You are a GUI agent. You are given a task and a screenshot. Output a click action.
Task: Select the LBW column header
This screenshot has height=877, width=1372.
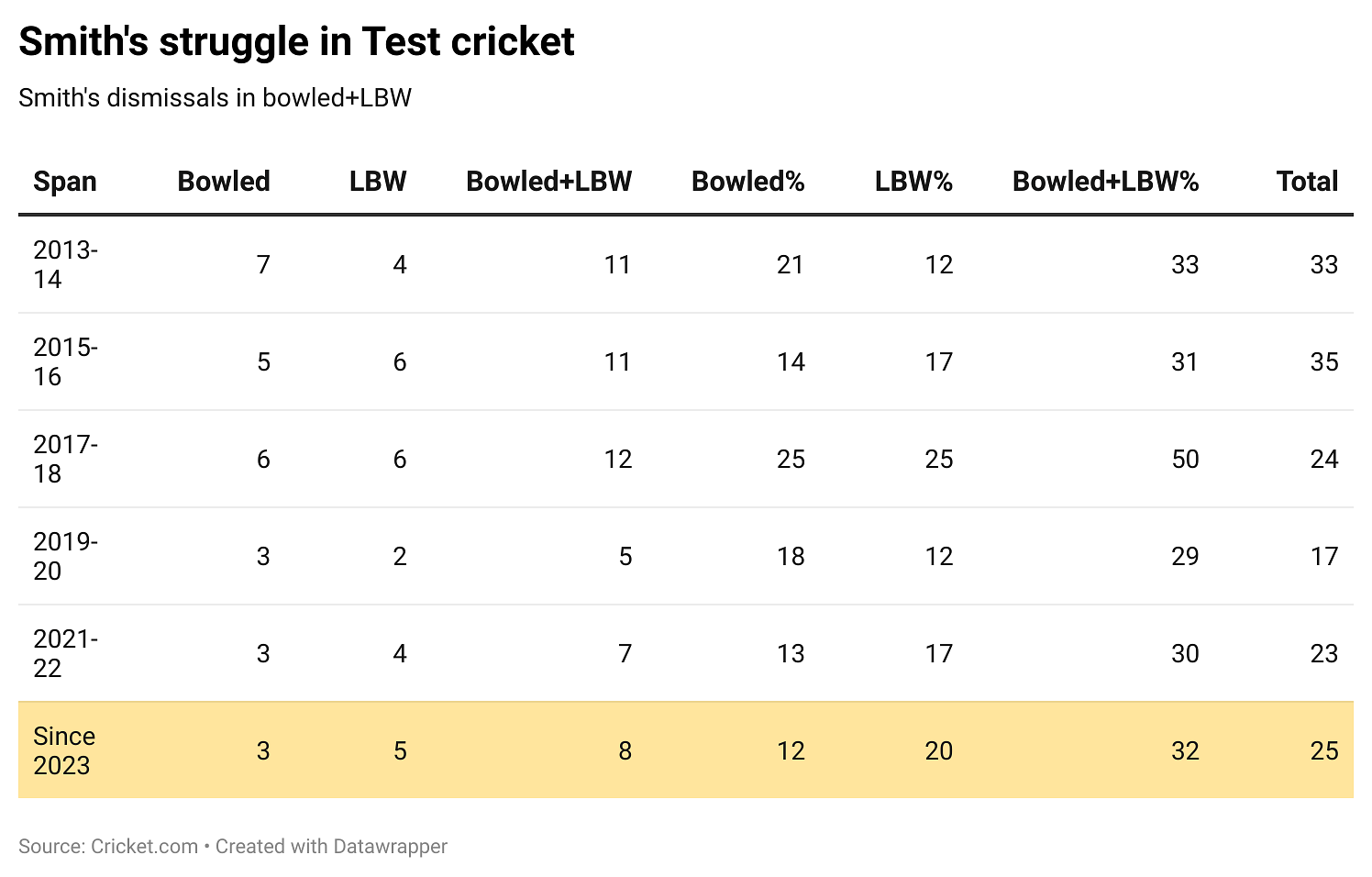(x=378, y=182)
